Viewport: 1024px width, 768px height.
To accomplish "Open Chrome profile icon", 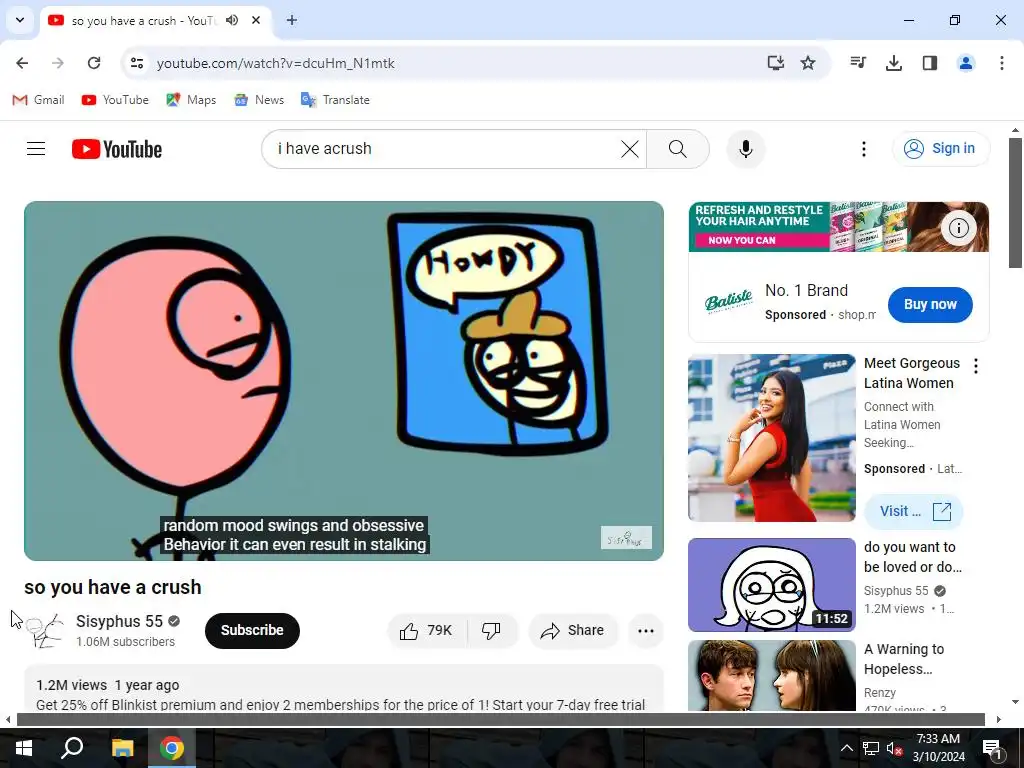I will [x=965, y=63].
